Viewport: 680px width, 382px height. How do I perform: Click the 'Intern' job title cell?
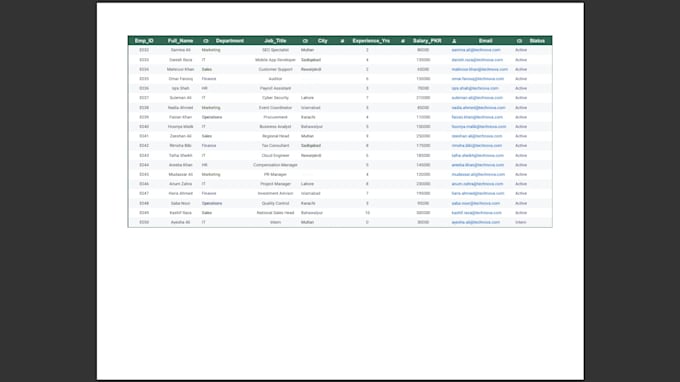pyautogui.click(x=275, y=222)
